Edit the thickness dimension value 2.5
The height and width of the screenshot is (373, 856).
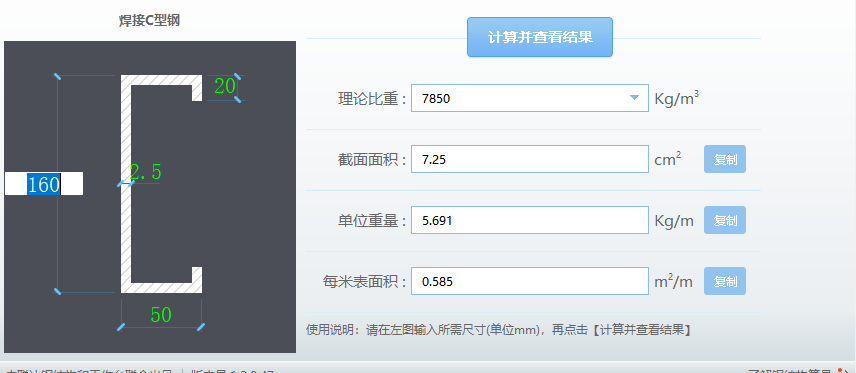(x=146, y=172)
